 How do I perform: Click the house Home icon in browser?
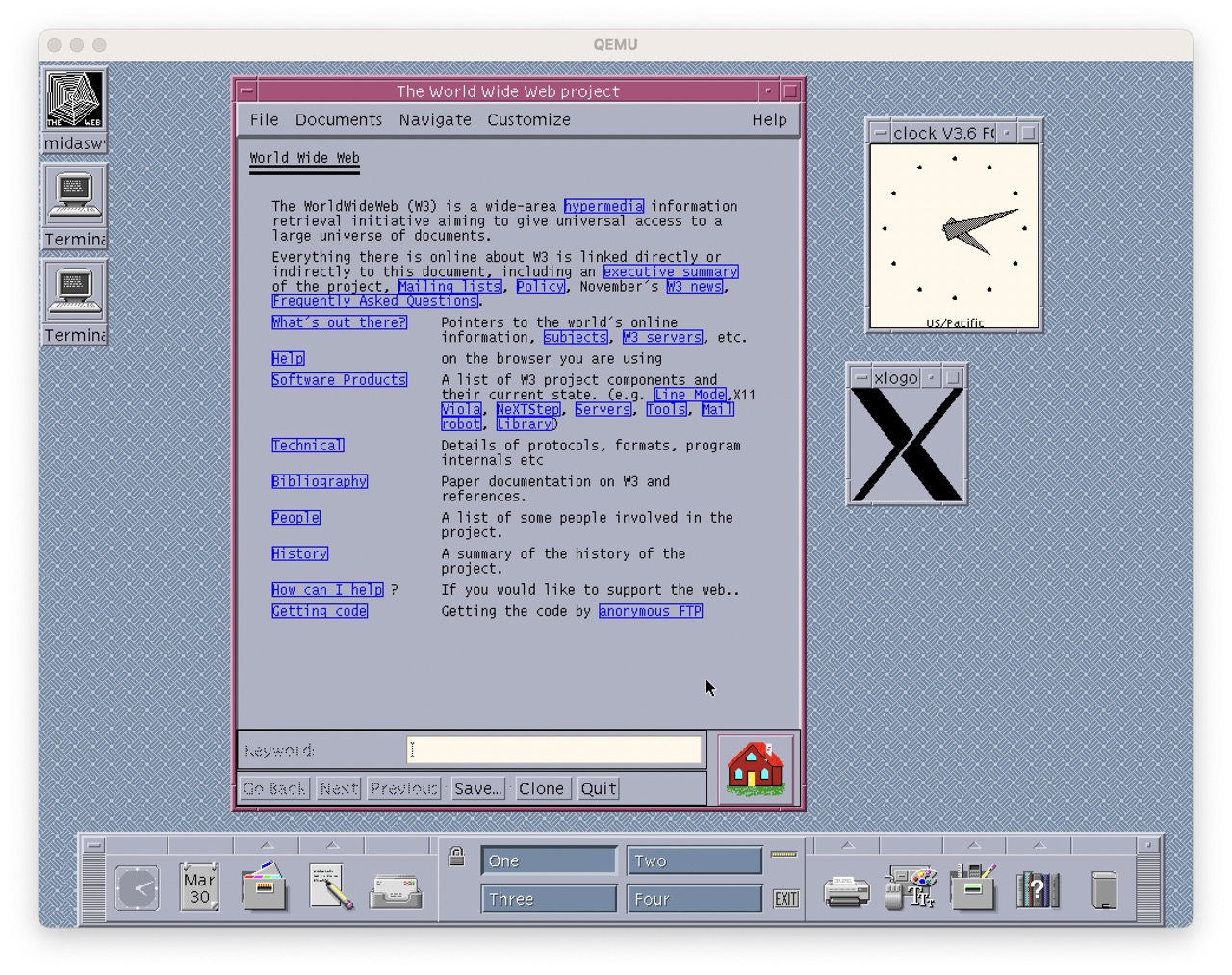click(x=756, y=768)
